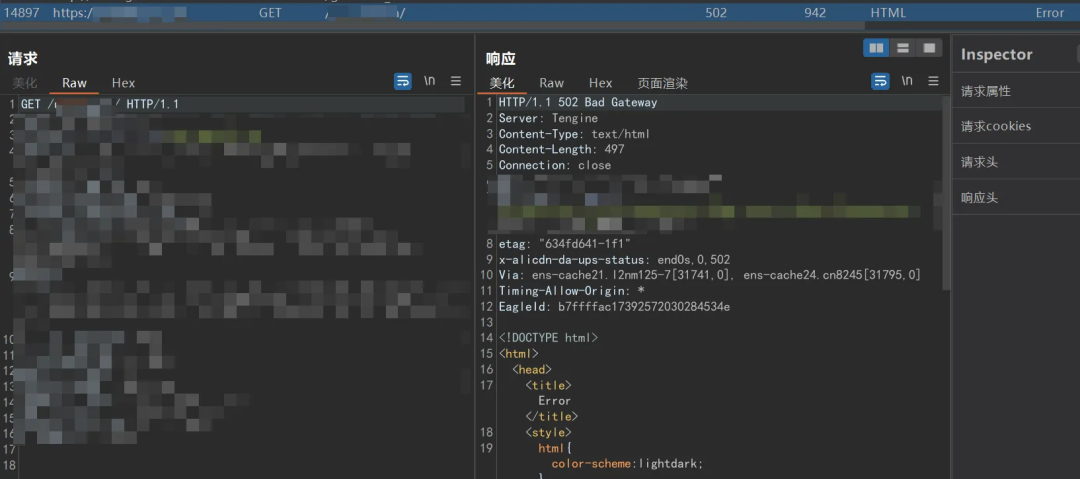Click the color-scheme:lightdark line
Viewport: 1080px width, 479px height.
[627, 464]
